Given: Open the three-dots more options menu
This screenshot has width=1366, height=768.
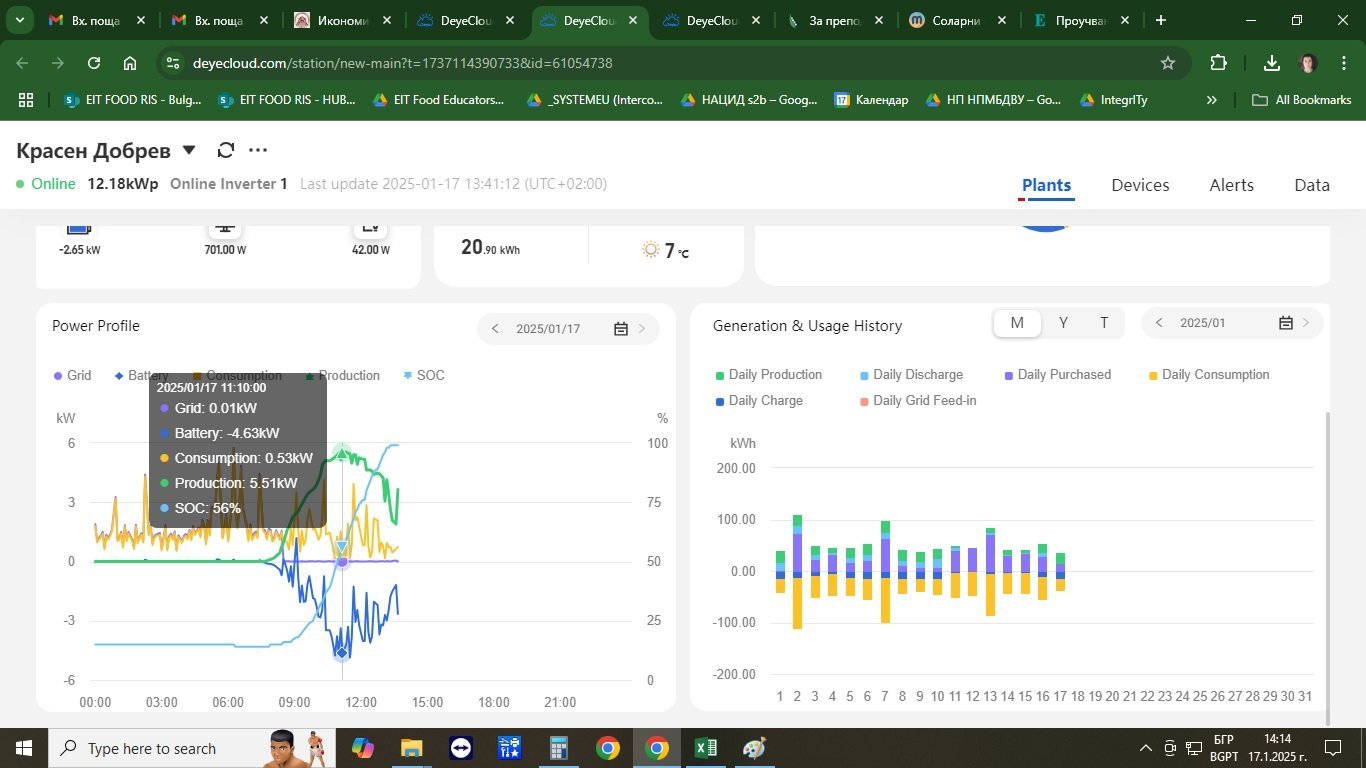Looking at the screenshot, I should (258, 150).
